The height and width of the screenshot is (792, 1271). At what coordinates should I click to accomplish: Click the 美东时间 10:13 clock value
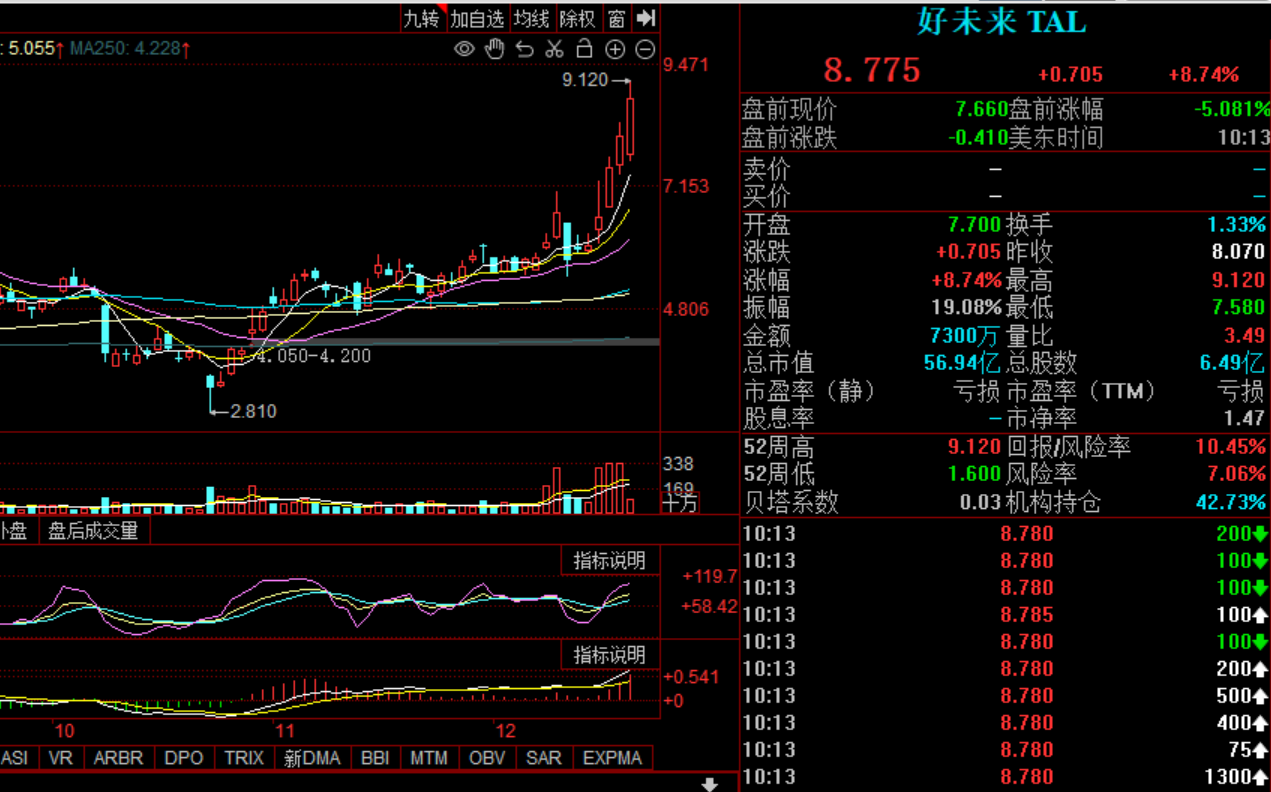click(x=1245, y=137)
